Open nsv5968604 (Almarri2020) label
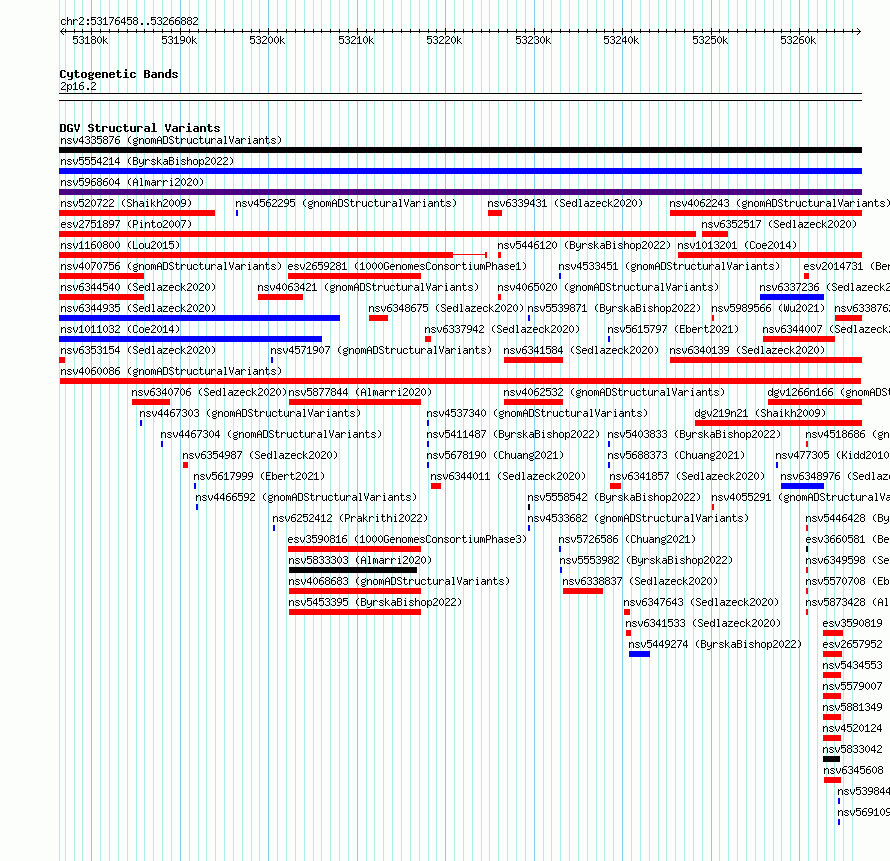The height and width of the screenshot is (861, 890). point(132,182)
